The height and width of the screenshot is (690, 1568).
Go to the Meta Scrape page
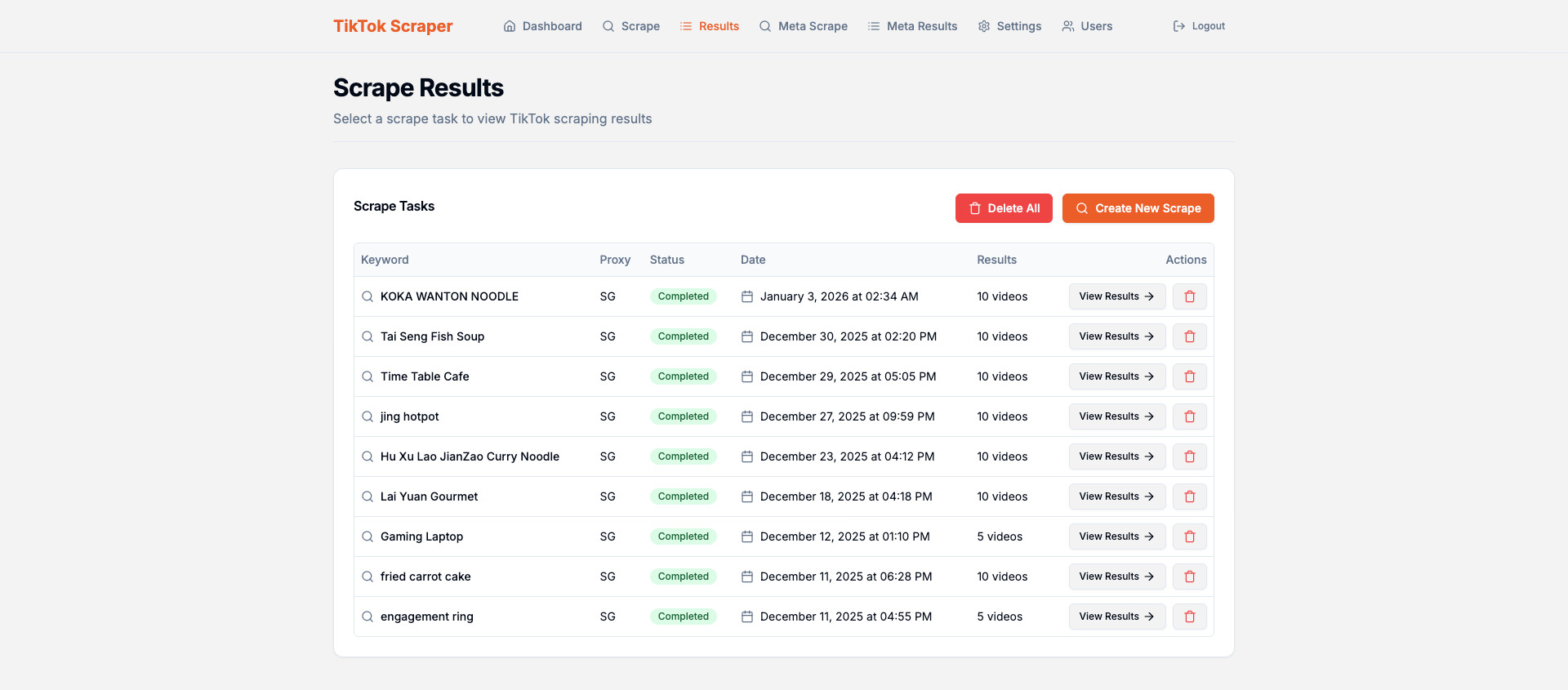pyautogui.click(x=803, y=26)
